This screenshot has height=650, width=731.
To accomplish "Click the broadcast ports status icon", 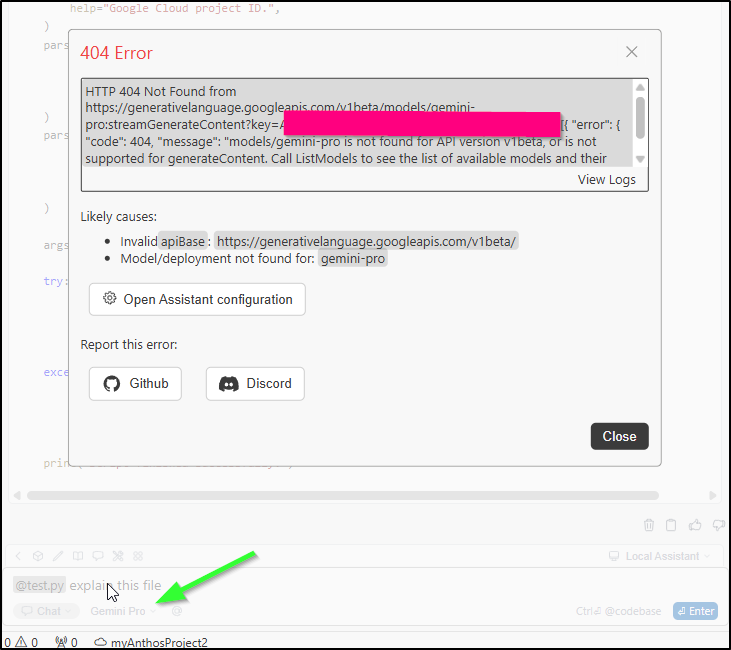I will coord(66,643).
